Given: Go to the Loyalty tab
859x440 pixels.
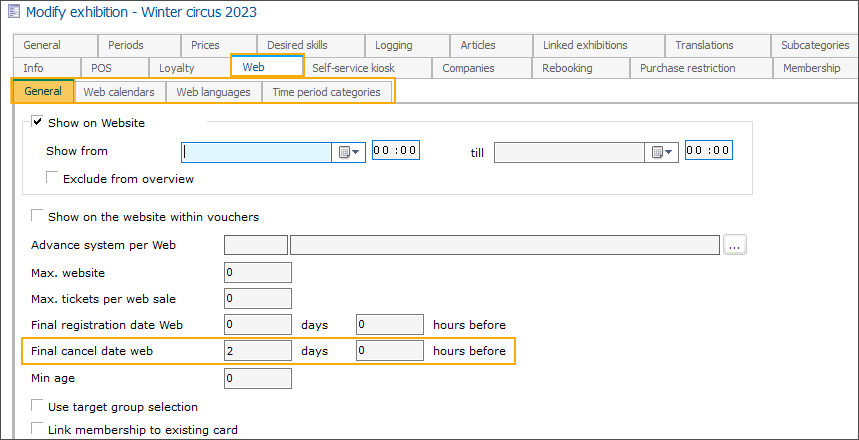Looking at the screenshot, I should point(190,68).
